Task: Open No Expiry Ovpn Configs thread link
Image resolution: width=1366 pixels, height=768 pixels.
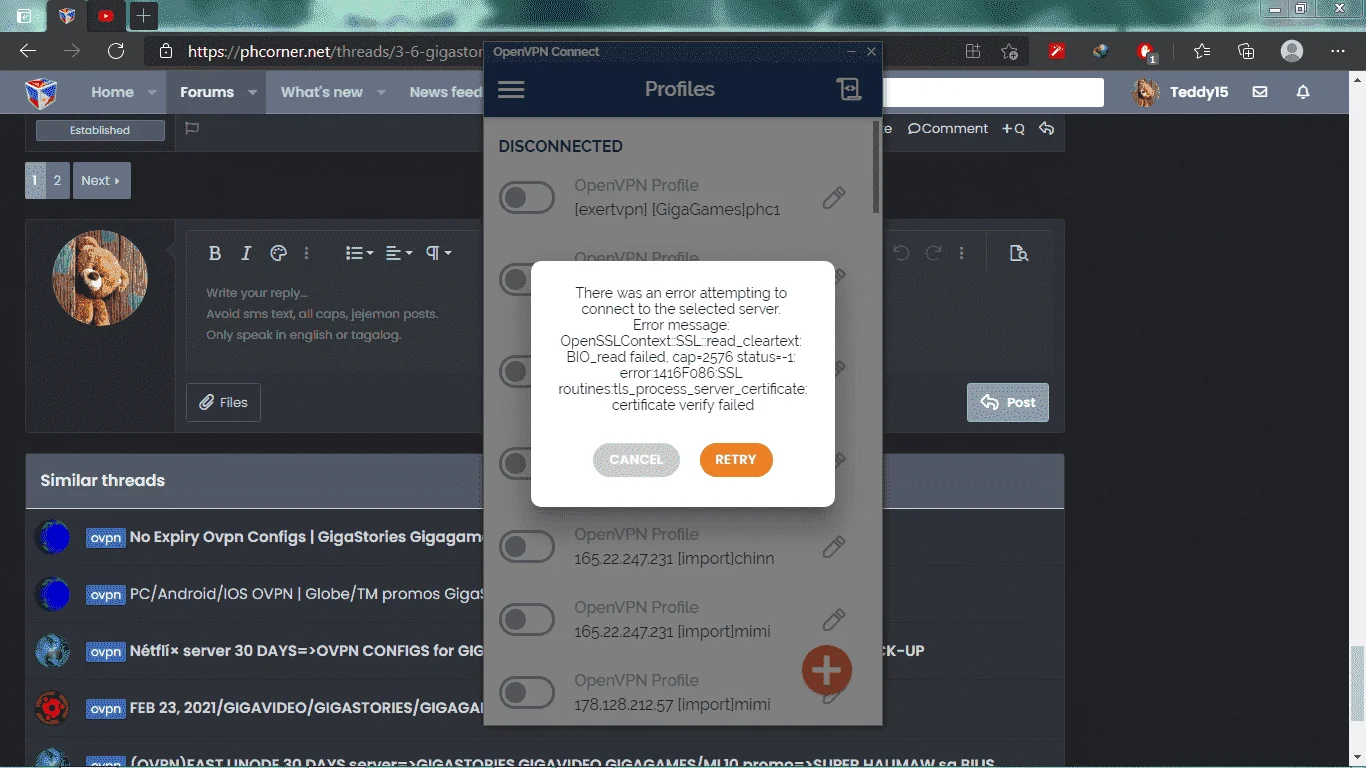Action: [307, 537]
